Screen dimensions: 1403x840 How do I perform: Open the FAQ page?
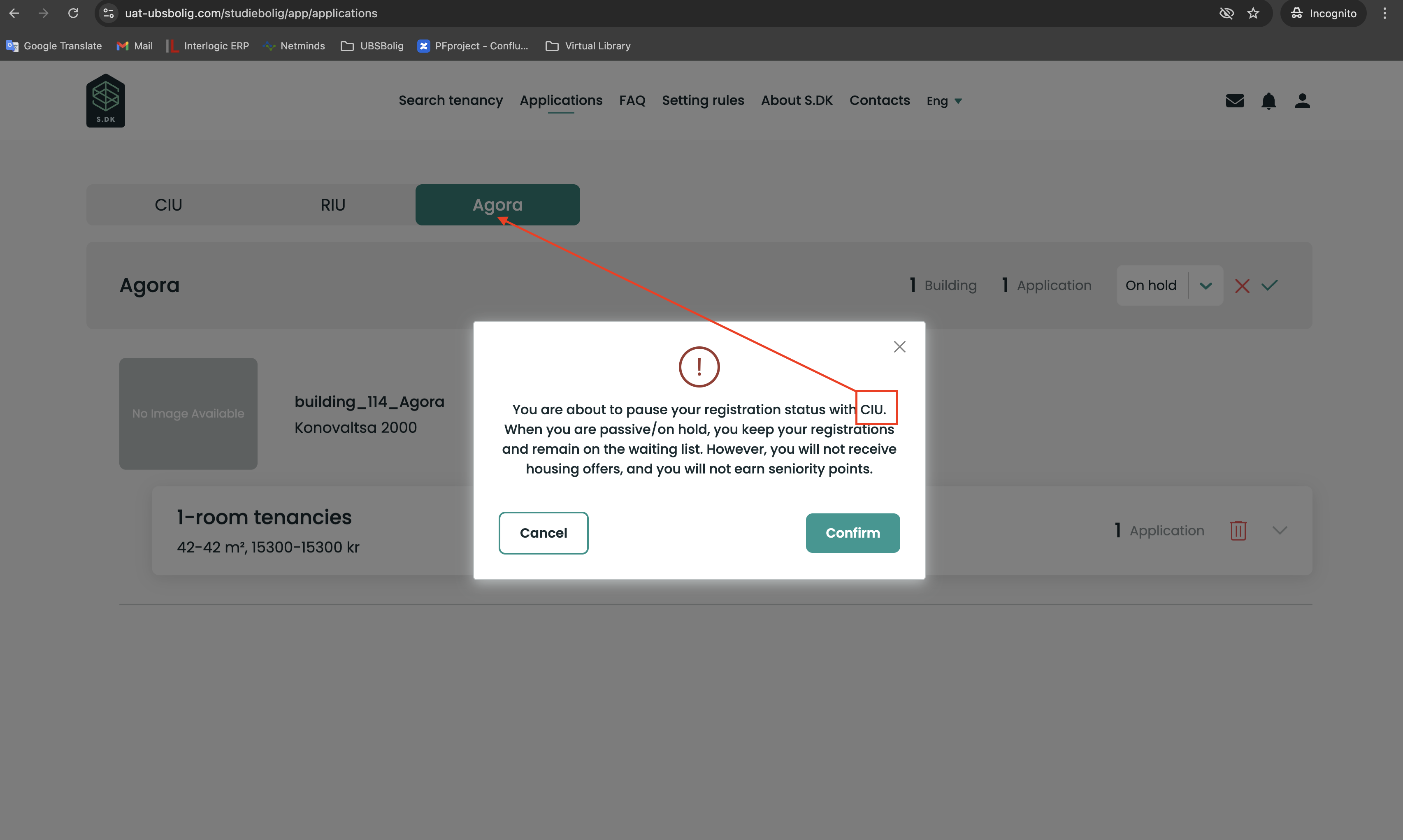tap(632, 100)
